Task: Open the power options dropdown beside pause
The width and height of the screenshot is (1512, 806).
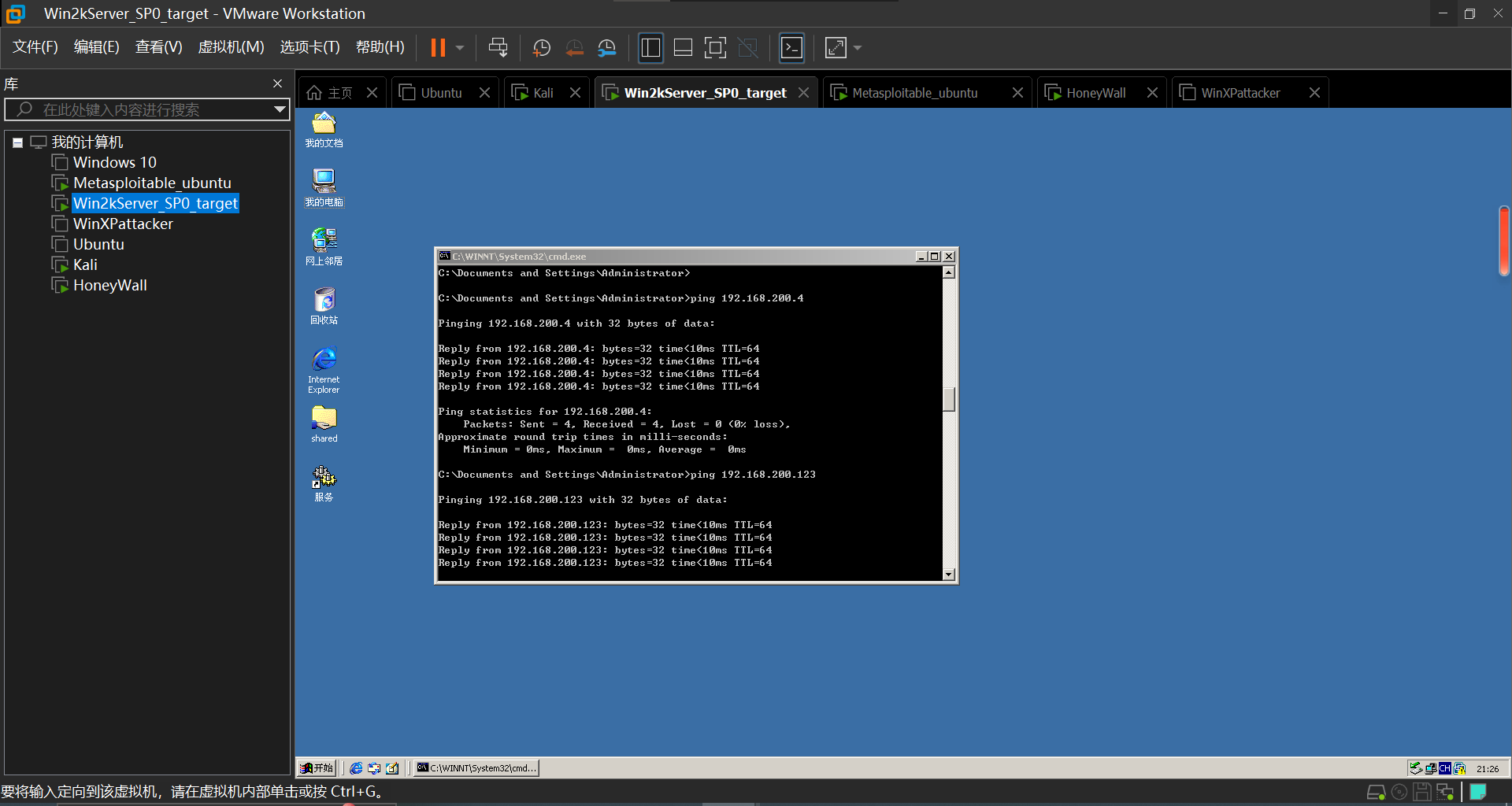Action: pyautogui.click(x=460, y=48)
